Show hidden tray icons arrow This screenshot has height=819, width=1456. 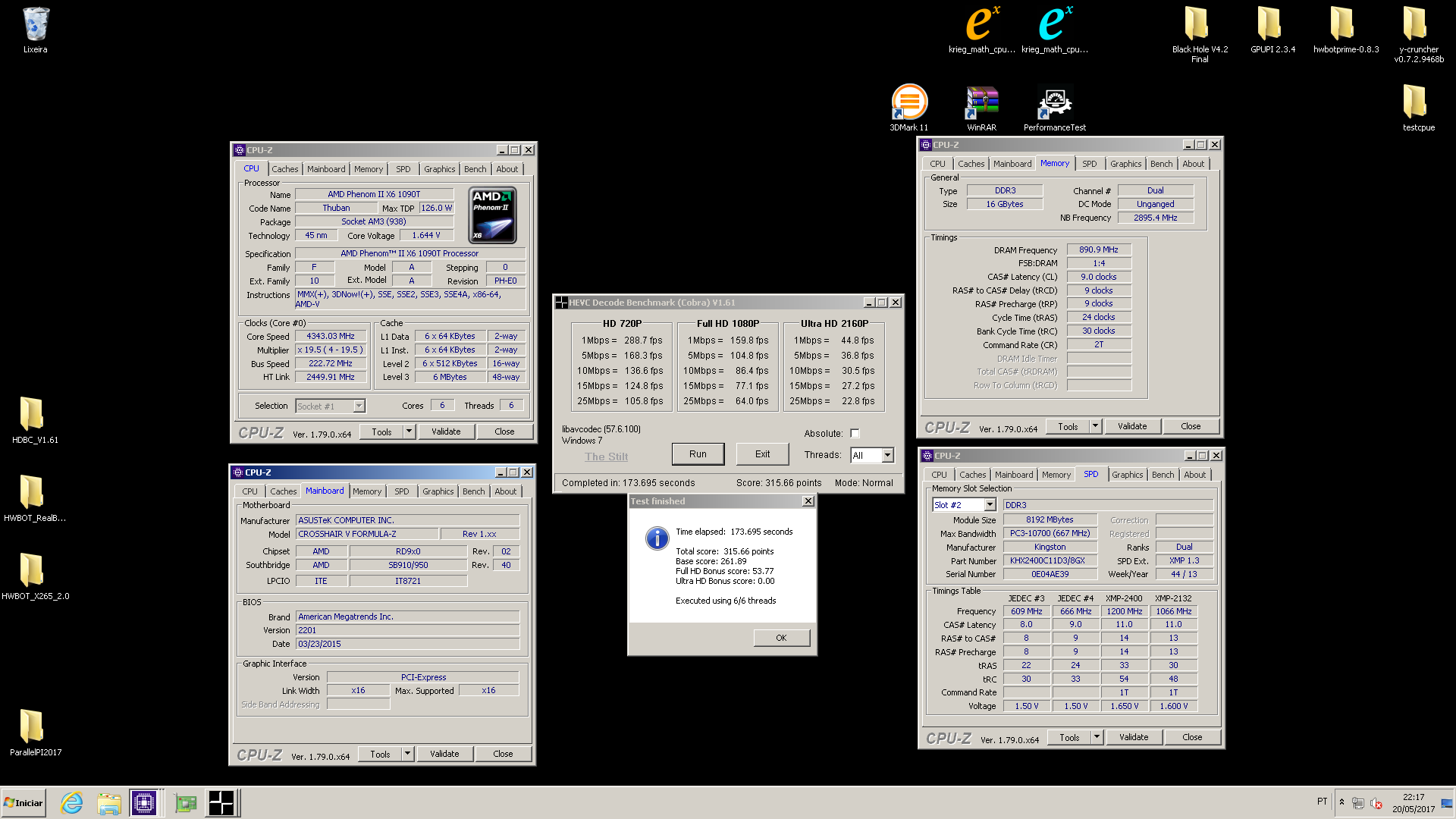(x=1341, y=802)
